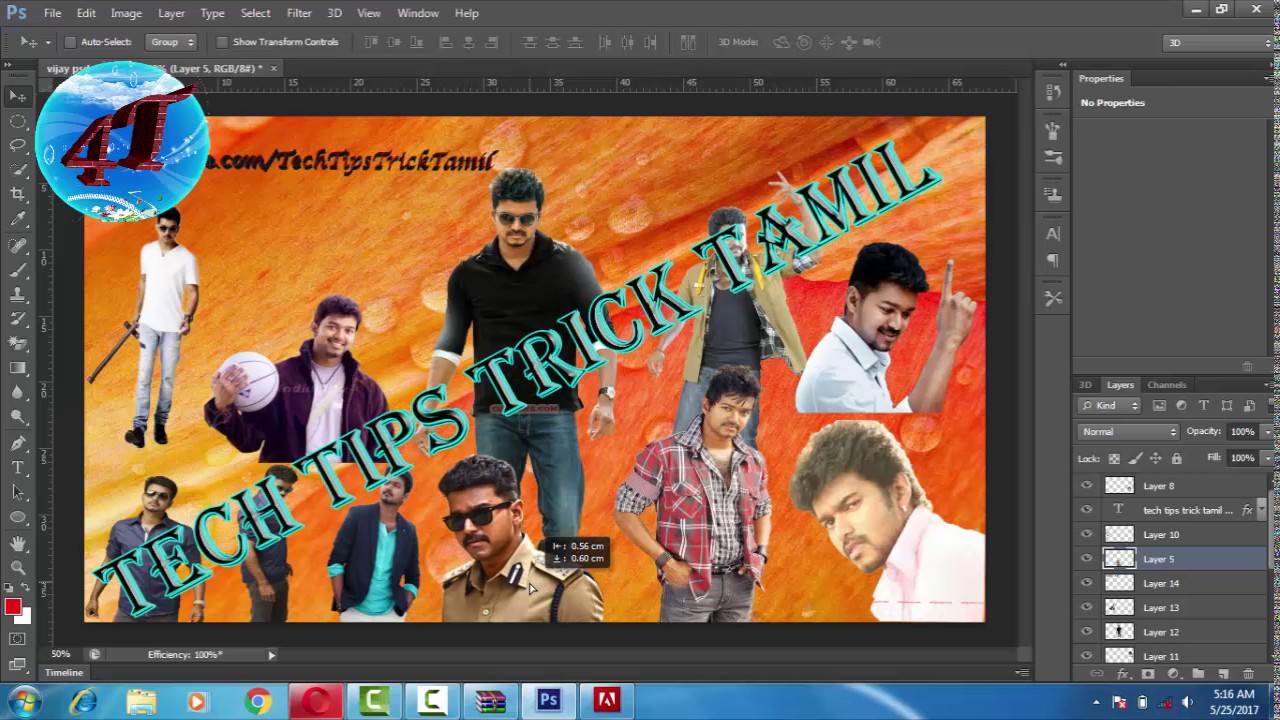Open the Select menu
The image size is (1280, 720).
(x=255, y=13)
